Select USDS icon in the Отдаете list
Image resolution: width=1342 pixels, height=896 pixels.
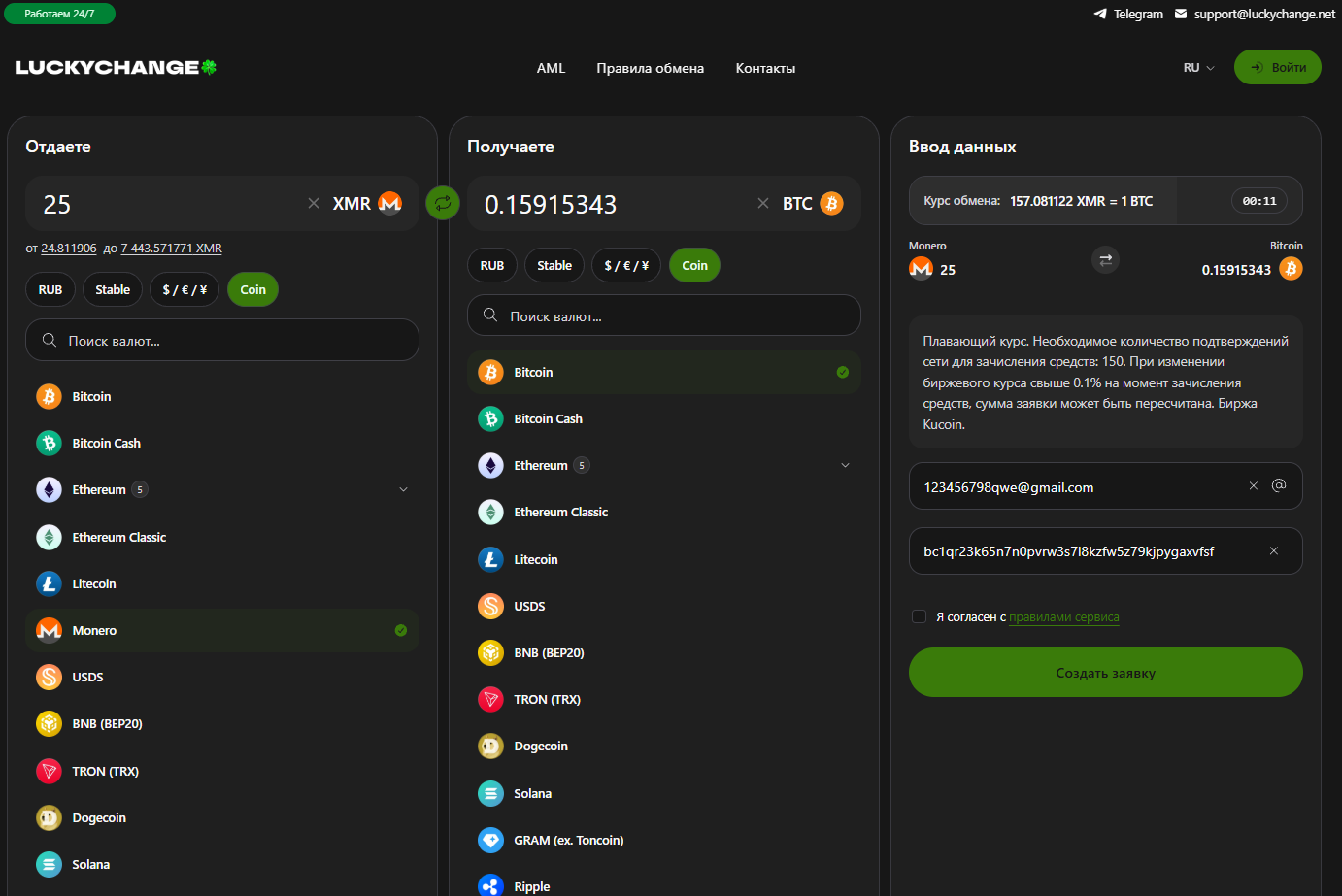(49, 677)
